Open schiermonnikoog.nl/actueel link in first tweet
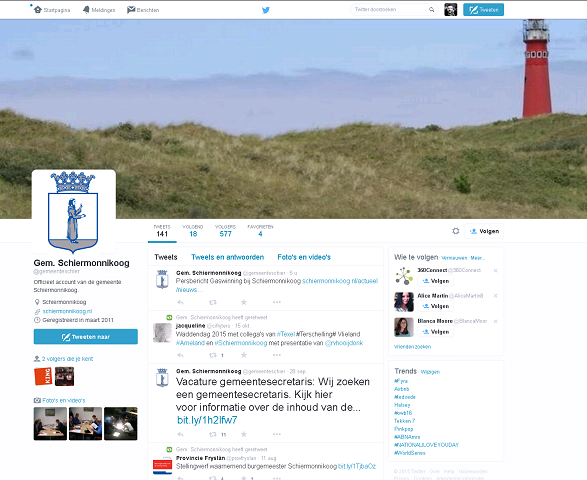 click(340, 281)
